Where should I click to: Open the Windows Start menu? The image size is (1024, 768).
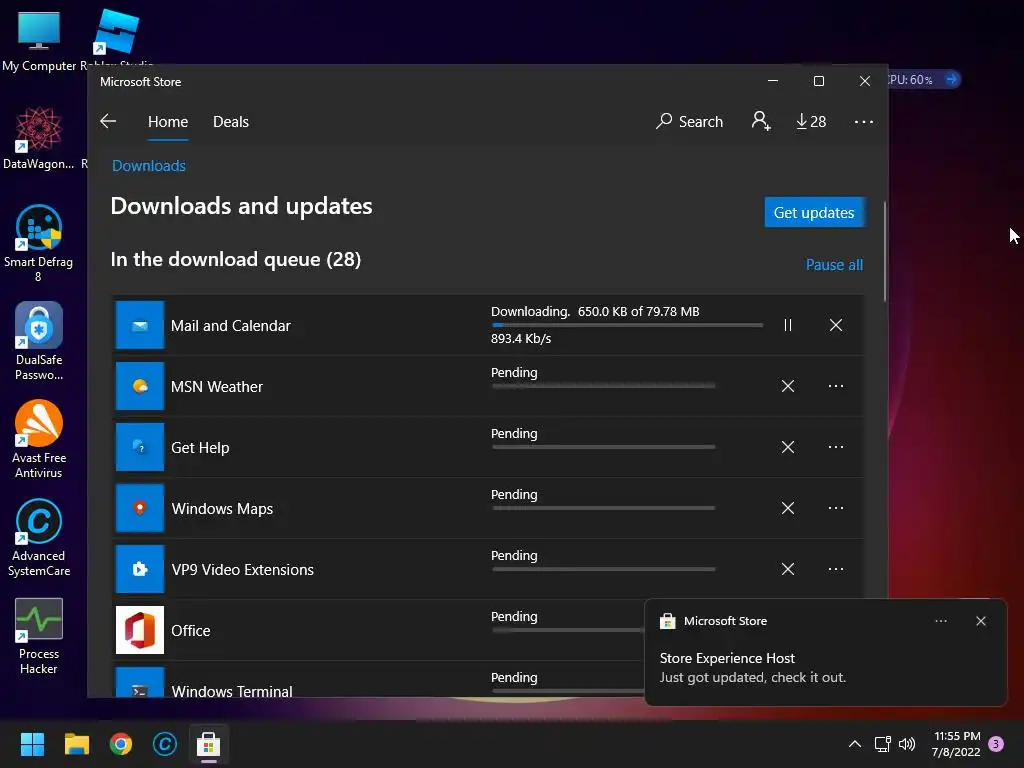[x=32, y=744]
